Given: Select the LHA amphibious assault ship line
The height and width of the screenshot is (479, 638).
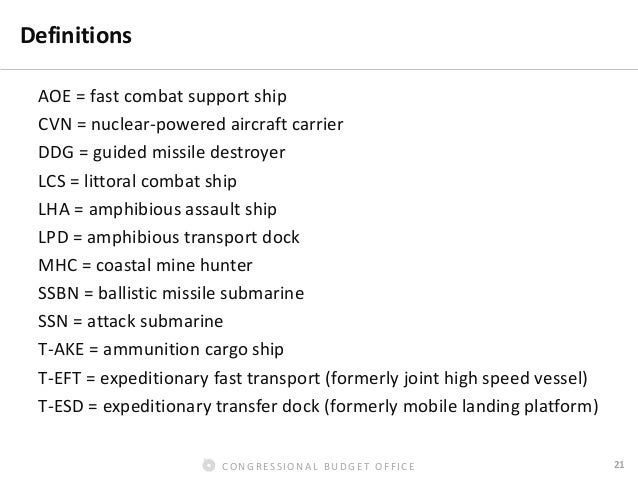Looking at the screenshot, I should click(x=157, y=211).
